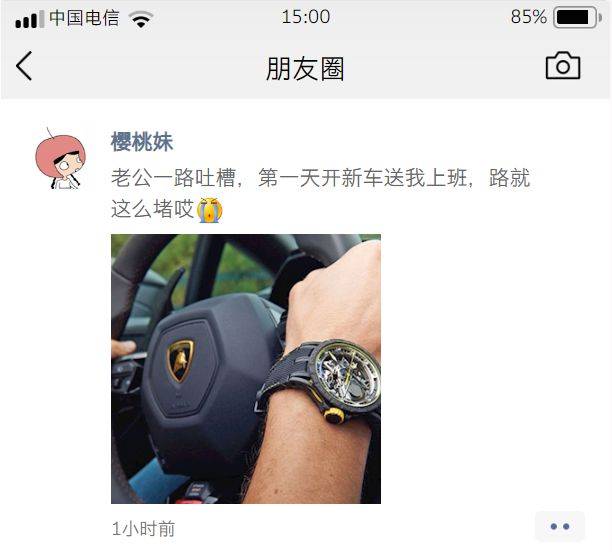Viewport: 612px width, 552px height.
Task: Tap the back arrow icon
Action: 24,66
